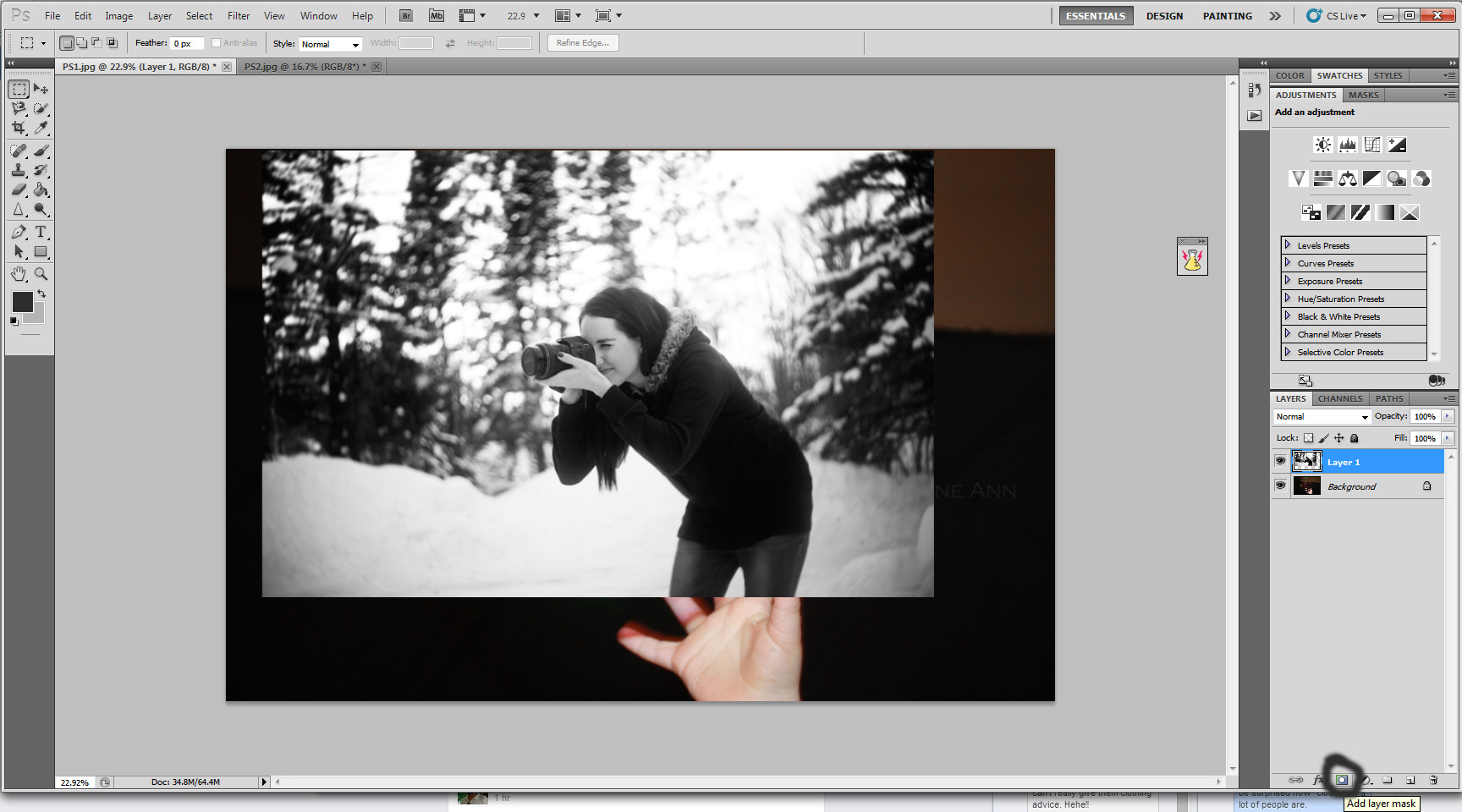Select the Zoom tool
The width and height of the screenshot is (1462, 812).
tap(41, 274)
